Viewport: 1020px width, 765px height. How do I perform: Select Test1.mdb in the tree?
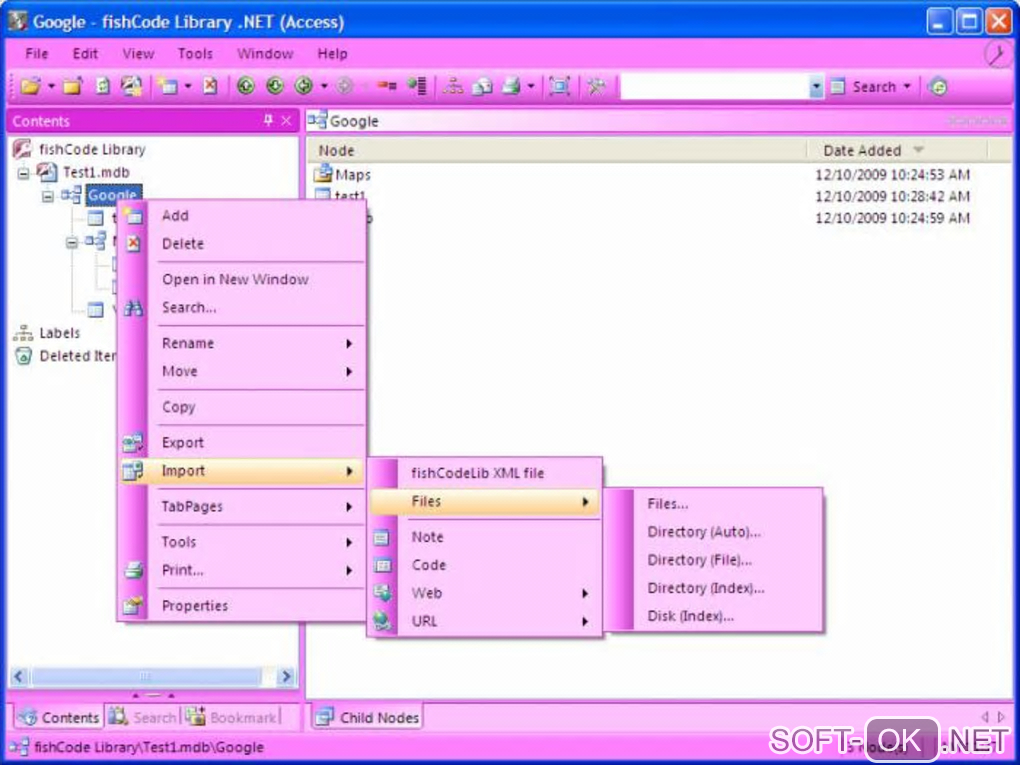click(x=96, y=172)
